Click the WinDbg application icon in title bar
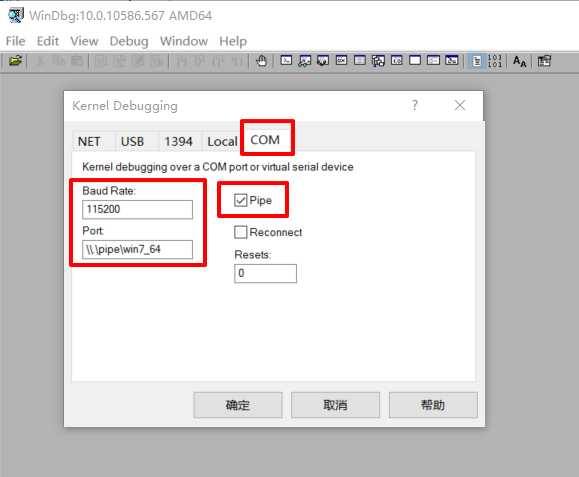The height and width of the screenshot is (477, 579). point(16,16)
